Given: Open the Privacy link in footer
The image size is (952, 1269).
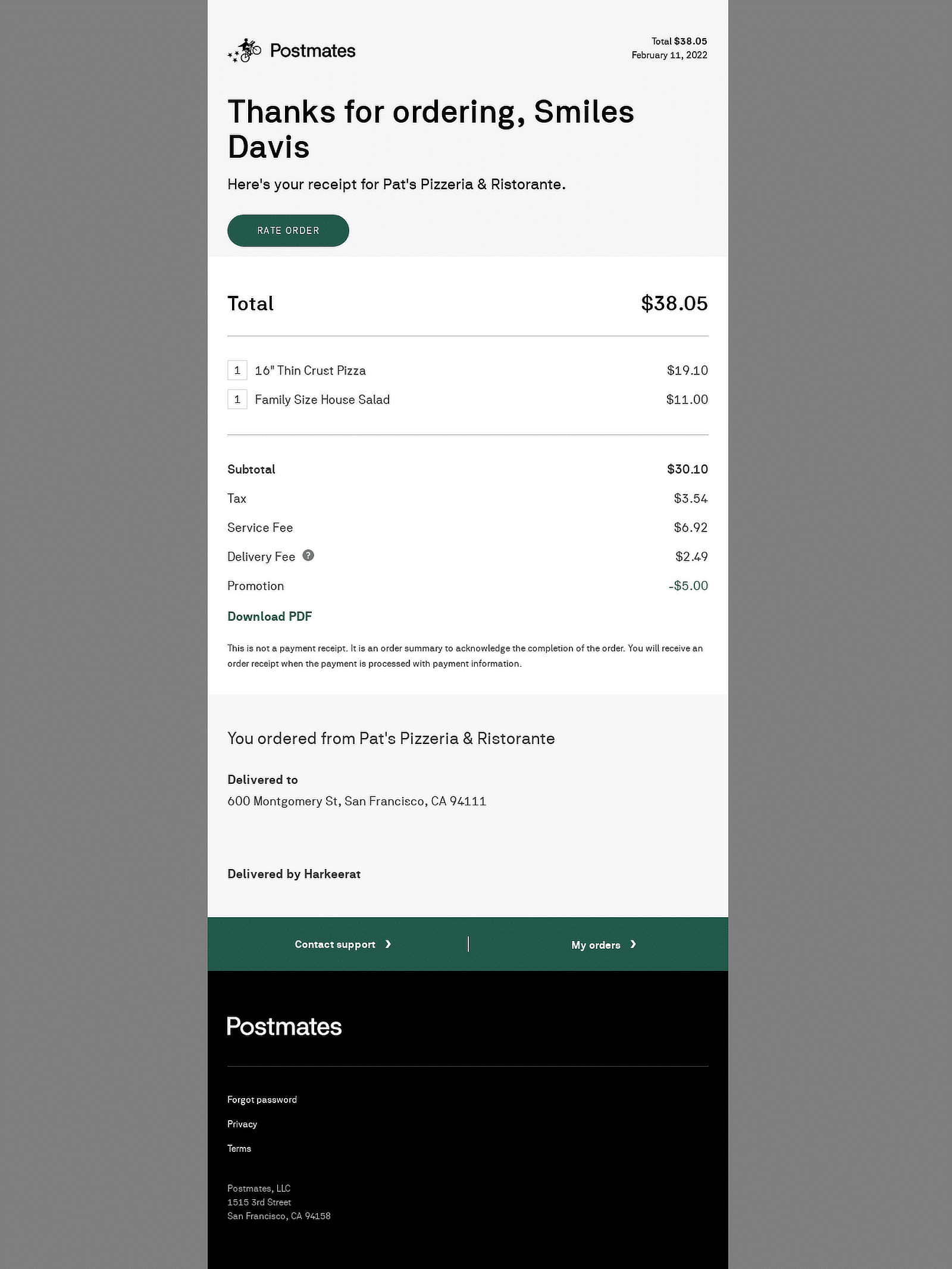Looking at the screenshot, I should click(242, 1124).
